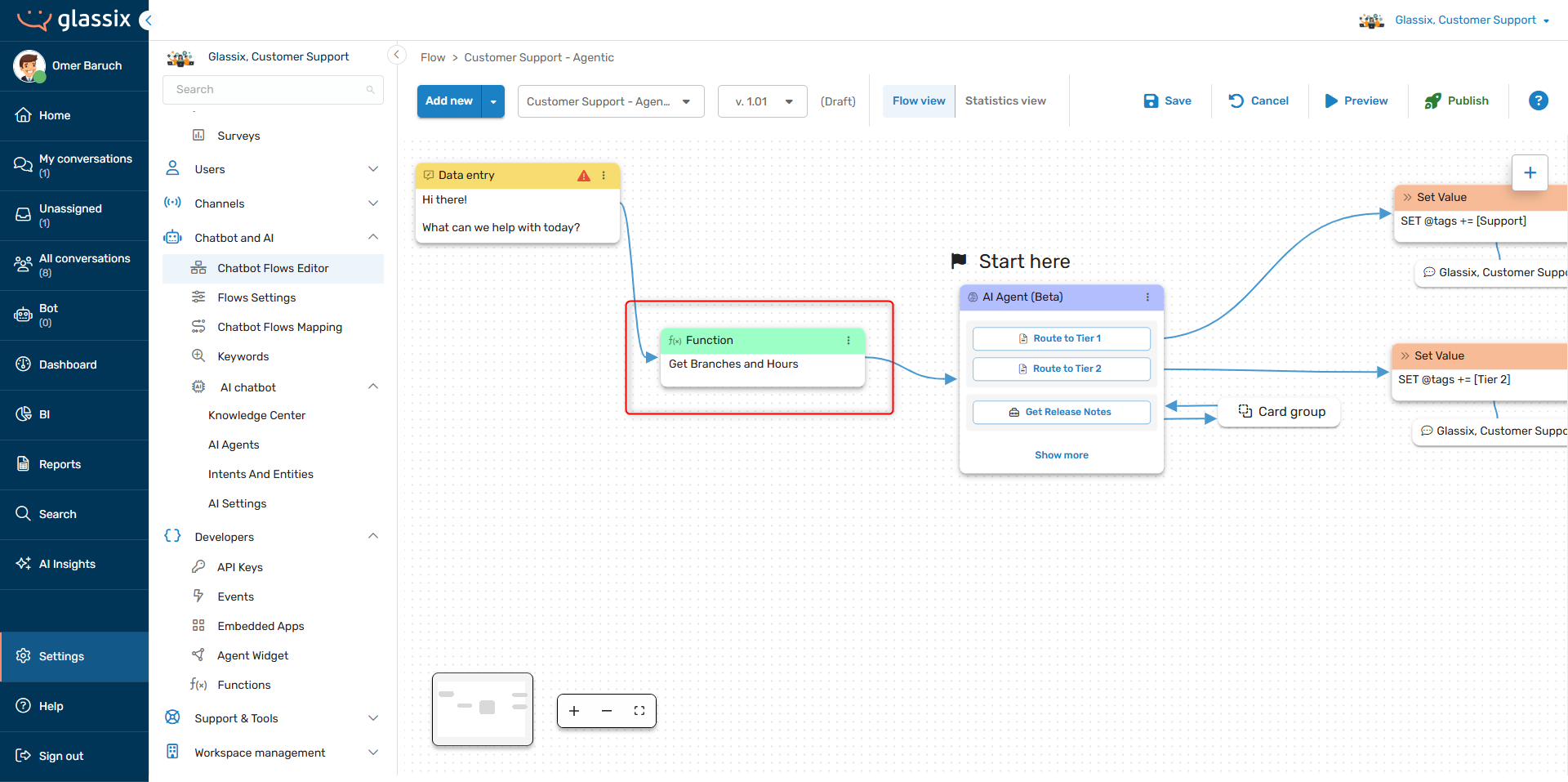Preview the flow
Screen dimensions: 1568x782
coord(1356,101)
